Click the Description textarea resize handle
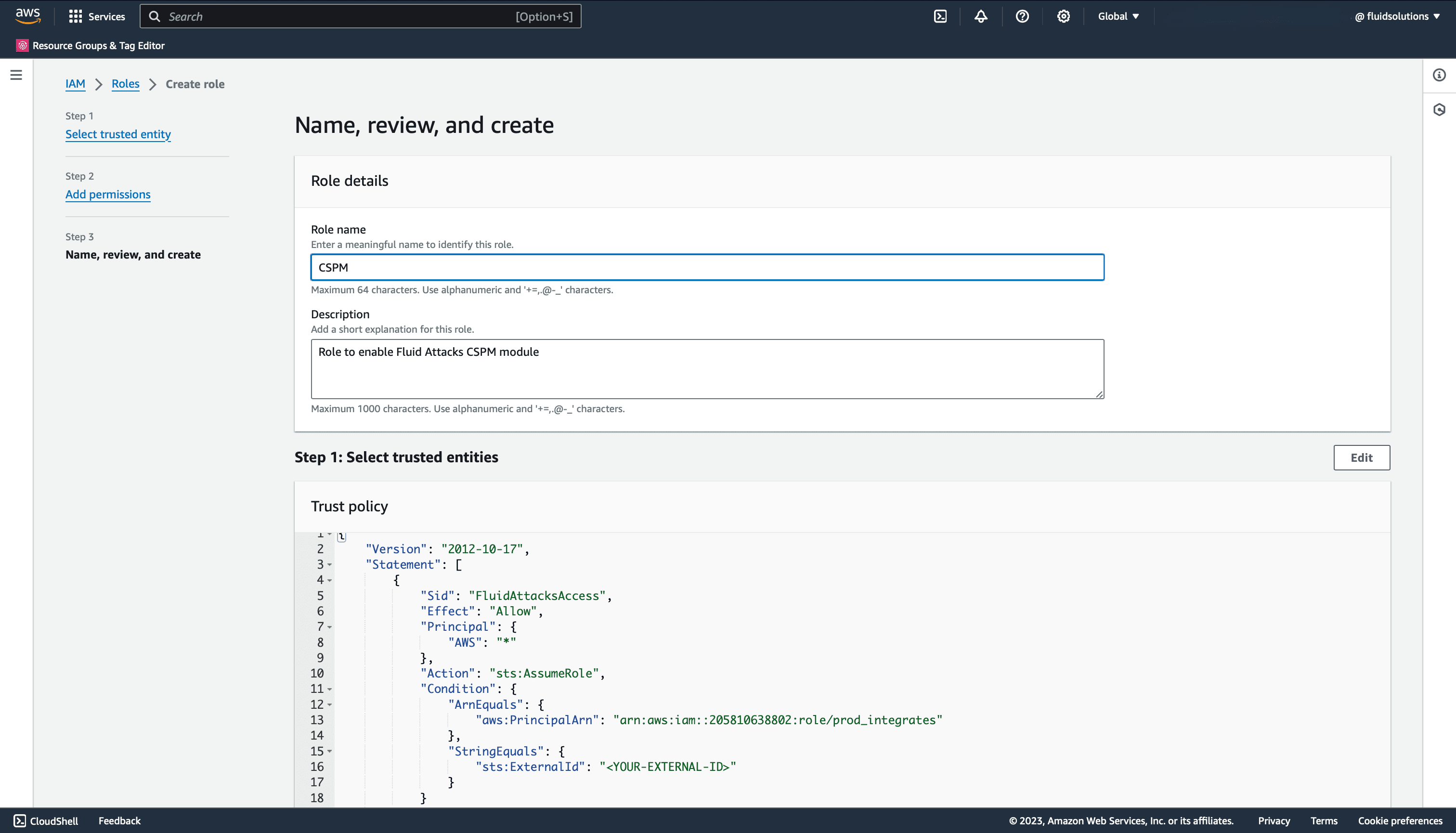1456x833 pixels. coord(1099,394)
